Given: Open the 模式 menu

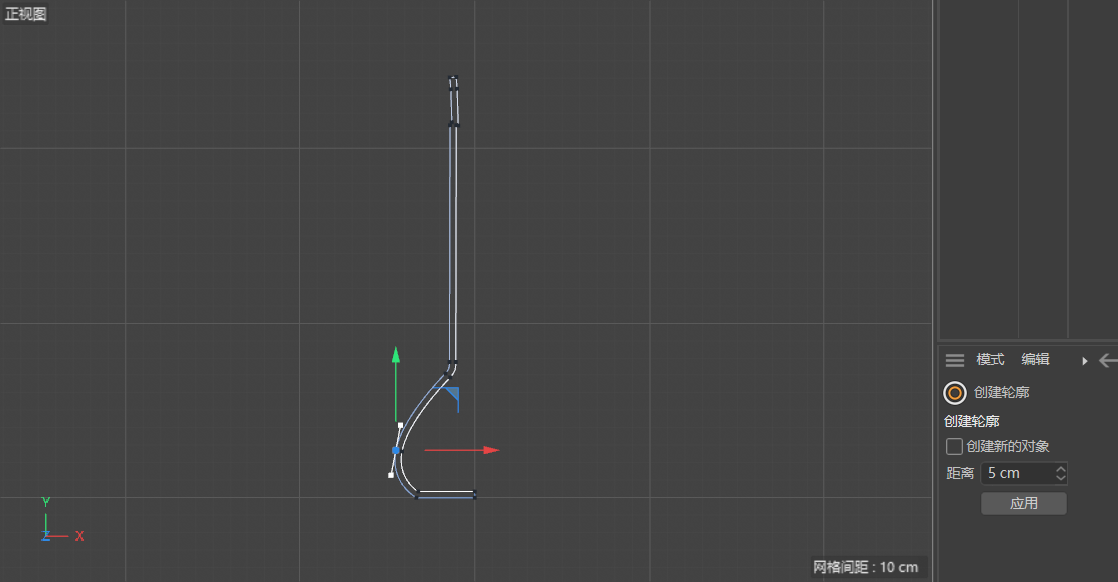Looking at the screenshot, I should (x=990, y=359).
